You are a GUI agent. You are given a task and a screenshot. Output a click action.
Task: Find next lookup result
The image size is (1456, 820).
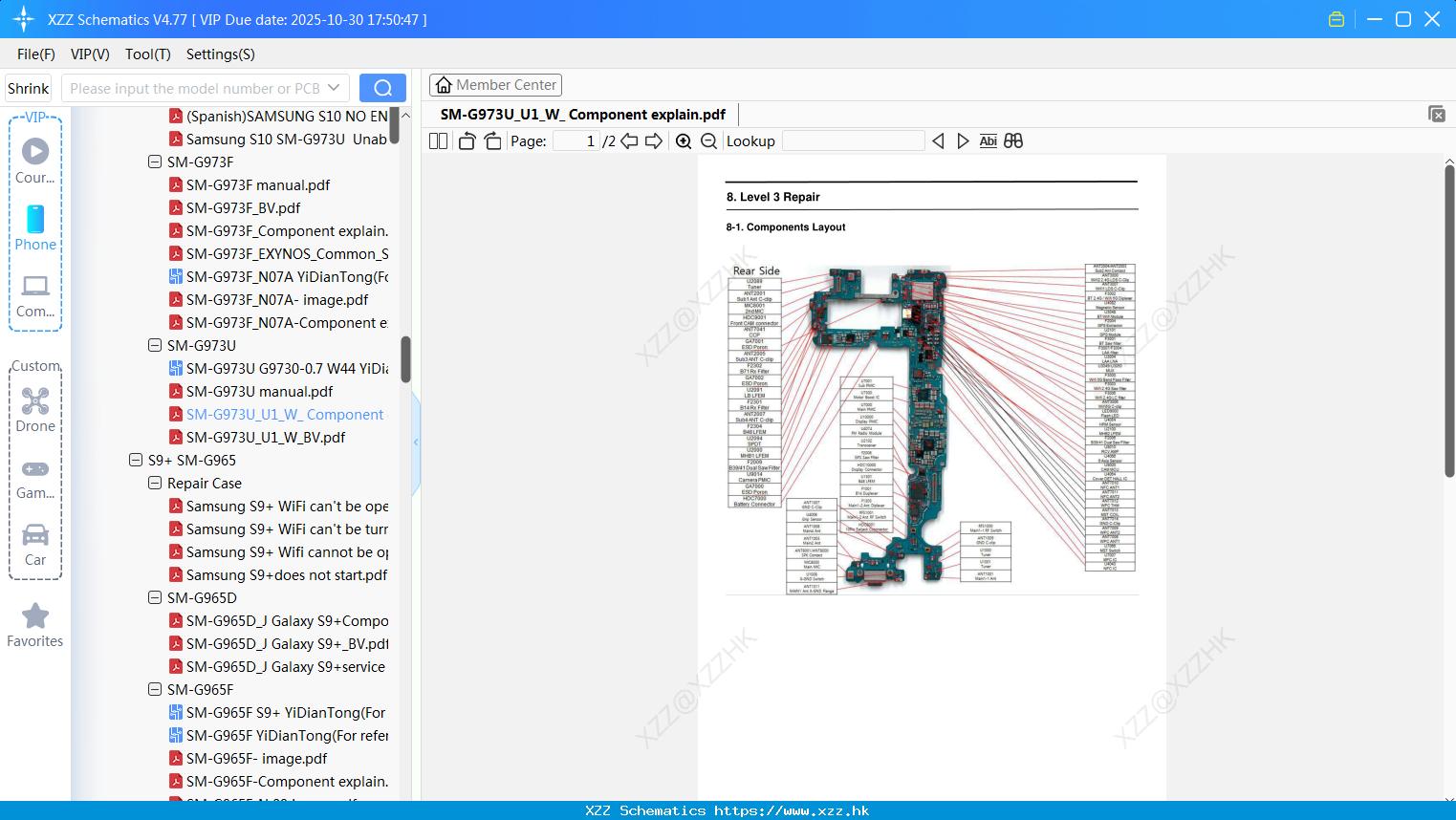(963, 141)
